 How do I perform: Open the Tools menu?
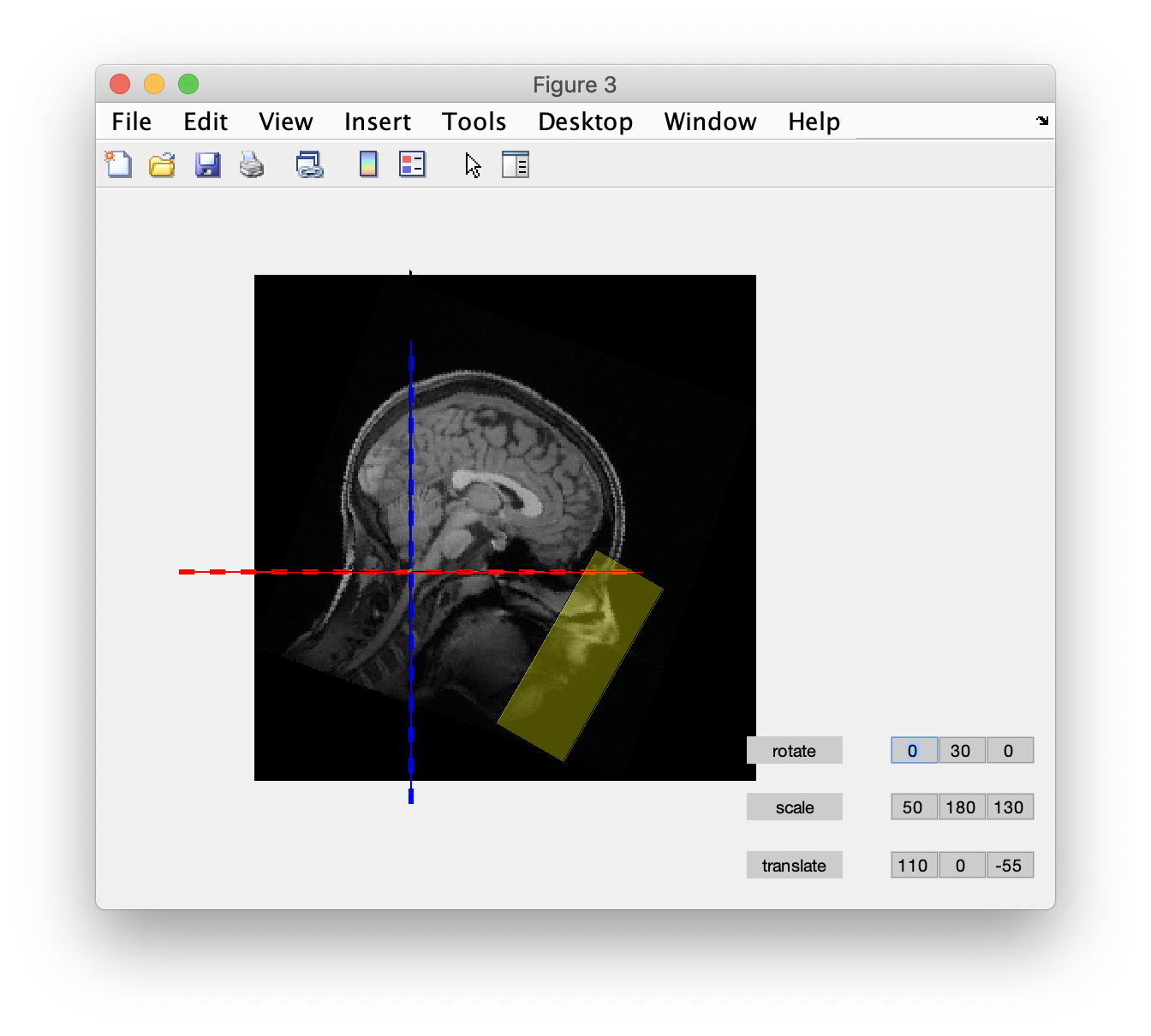pos(474,122)
